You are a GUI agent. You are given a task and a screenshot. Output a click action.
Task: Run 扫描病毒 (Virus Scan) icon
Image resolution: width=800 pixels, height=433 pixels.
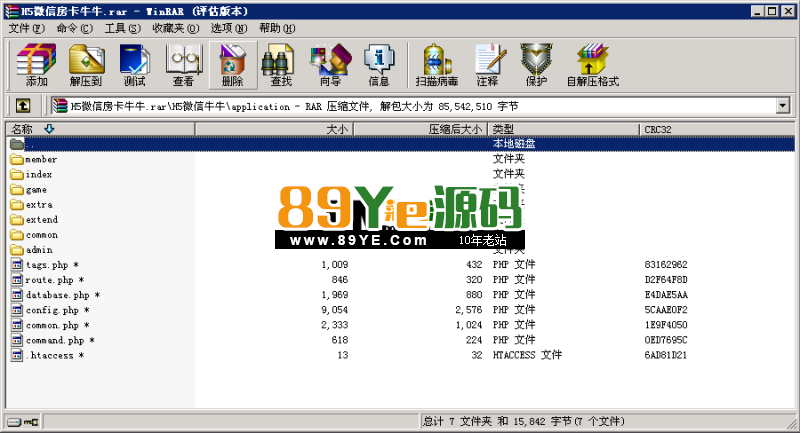point(436,65)
